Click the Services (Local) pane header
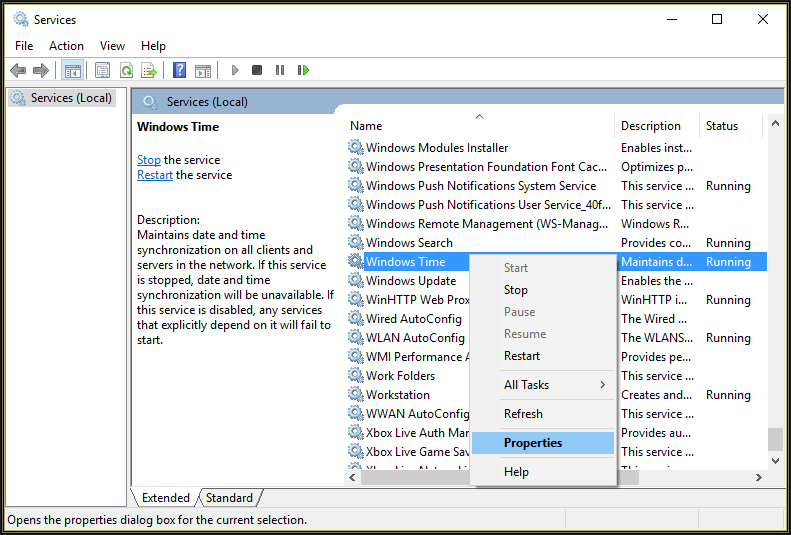 click(207, 102)
